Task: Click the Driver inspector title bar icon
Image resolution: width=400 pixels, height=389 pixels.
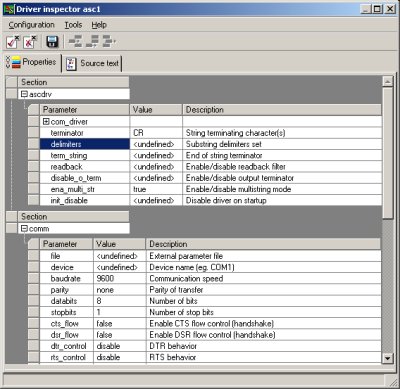Action: pos(9,9)
